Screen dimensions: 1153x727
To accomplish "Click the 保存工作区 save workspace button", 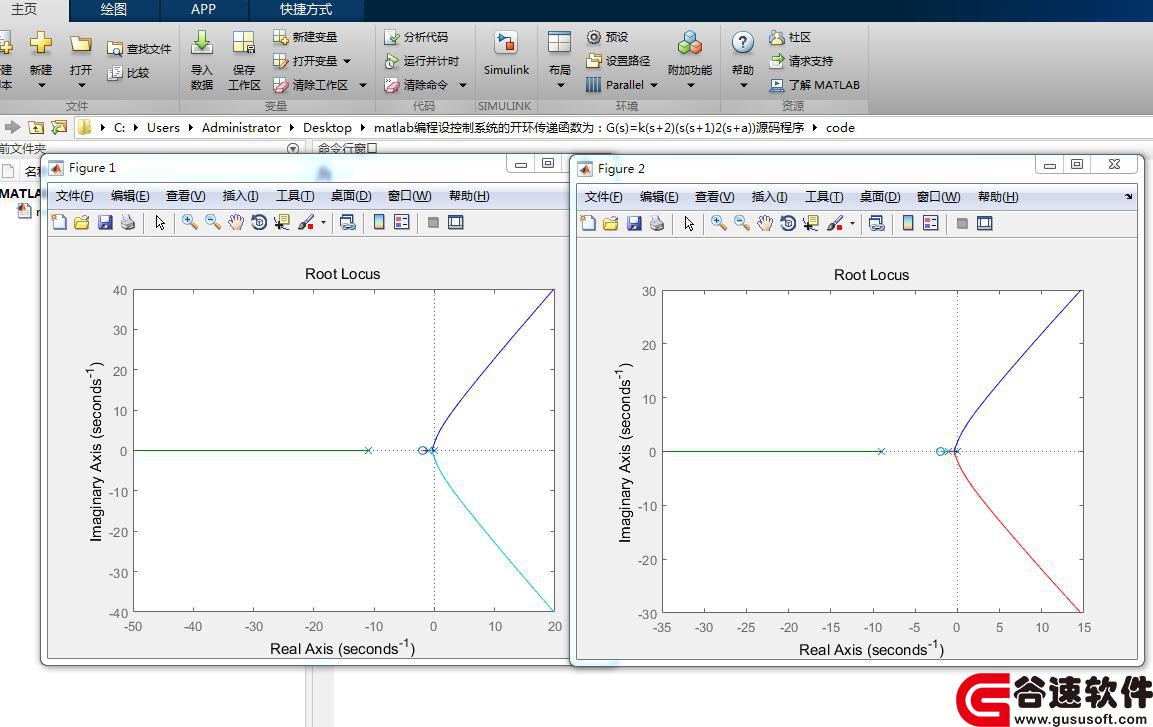I will tap(244, 60).
